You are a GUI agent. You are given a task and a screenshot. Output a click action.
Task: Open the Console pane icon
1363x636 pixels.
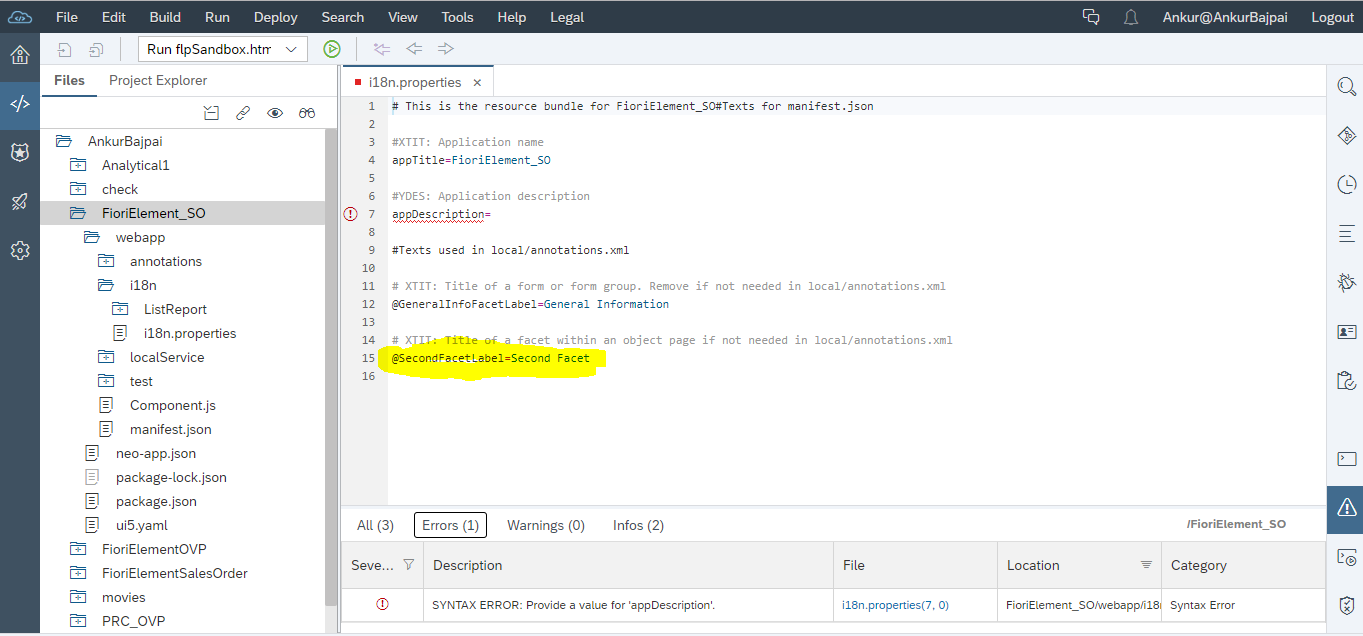click(1346, 459)
